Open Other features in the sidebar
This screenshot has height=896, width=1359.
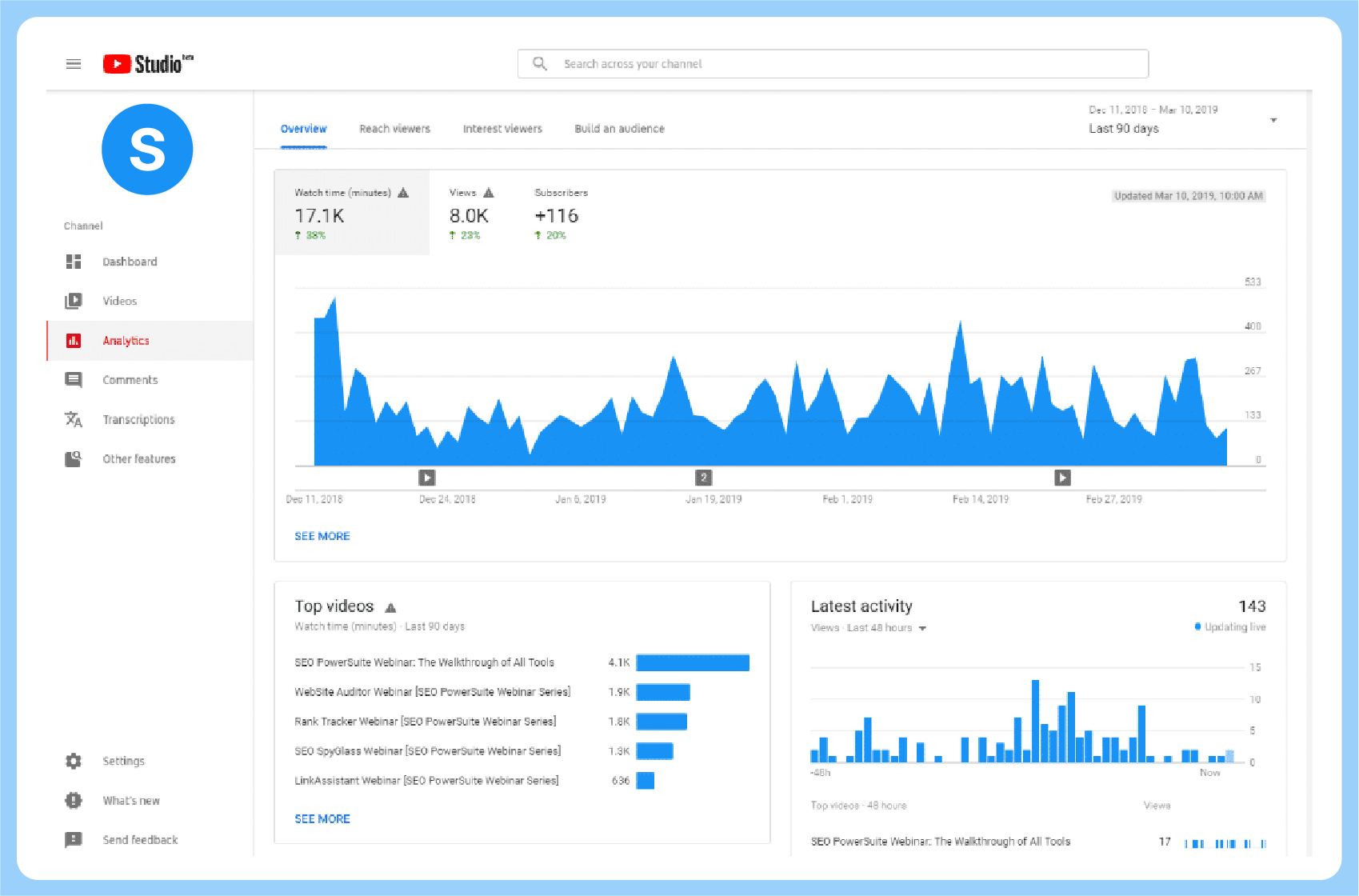point(150,459)
